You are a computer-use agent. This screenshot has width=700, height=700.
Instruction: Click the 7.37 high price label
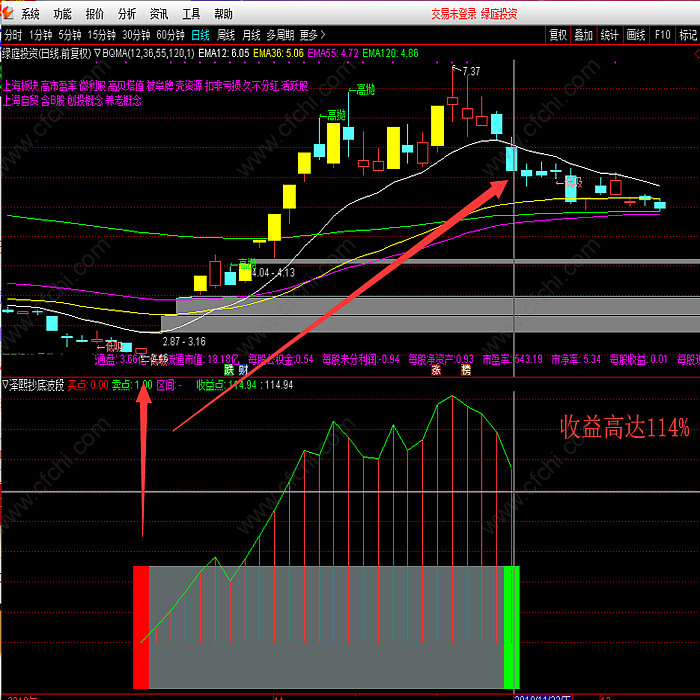click(x=471, y=71)
